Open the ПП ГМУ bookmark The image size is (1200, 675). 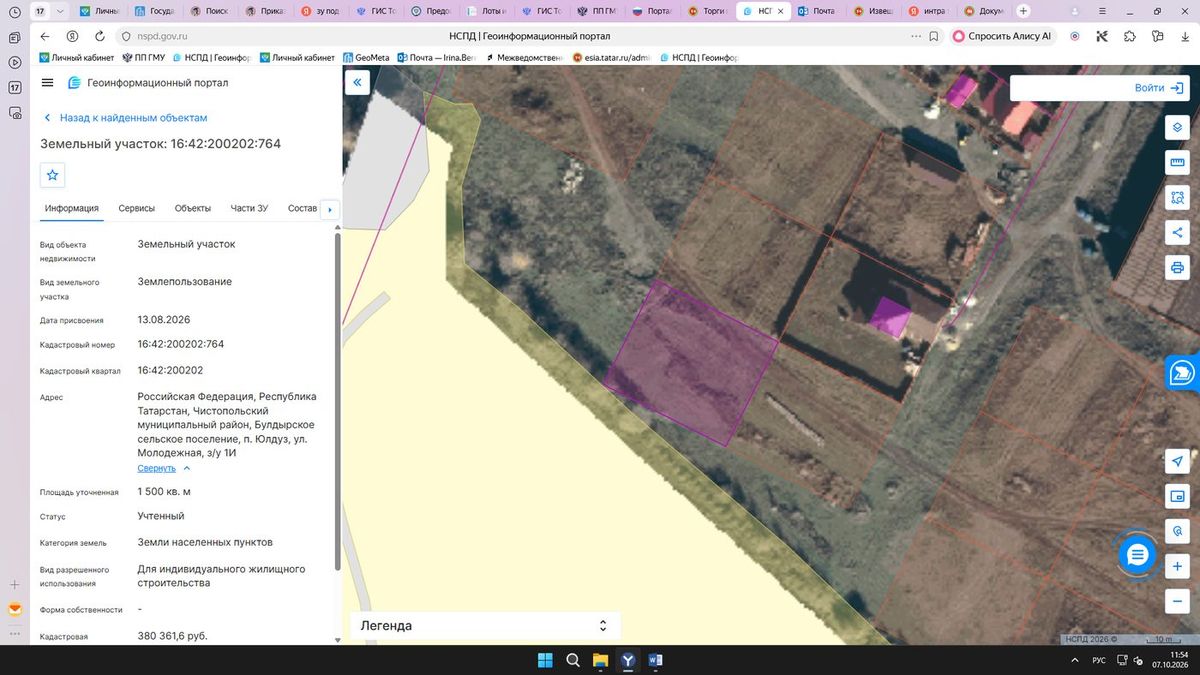coord(143,58)
